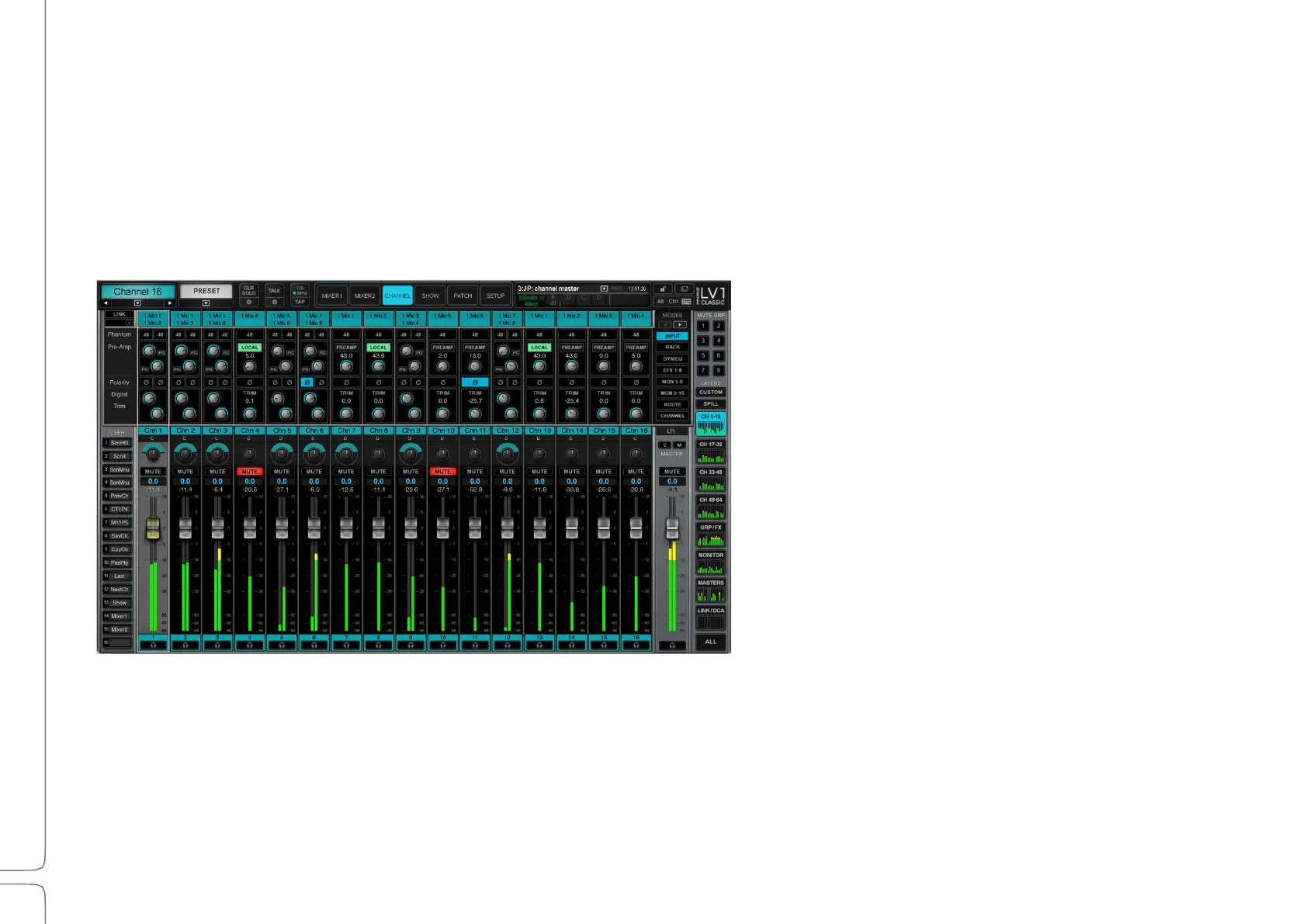Click the Chn 2 fader value 0.0
This screenshot has height=924, width=1307.
185,482
